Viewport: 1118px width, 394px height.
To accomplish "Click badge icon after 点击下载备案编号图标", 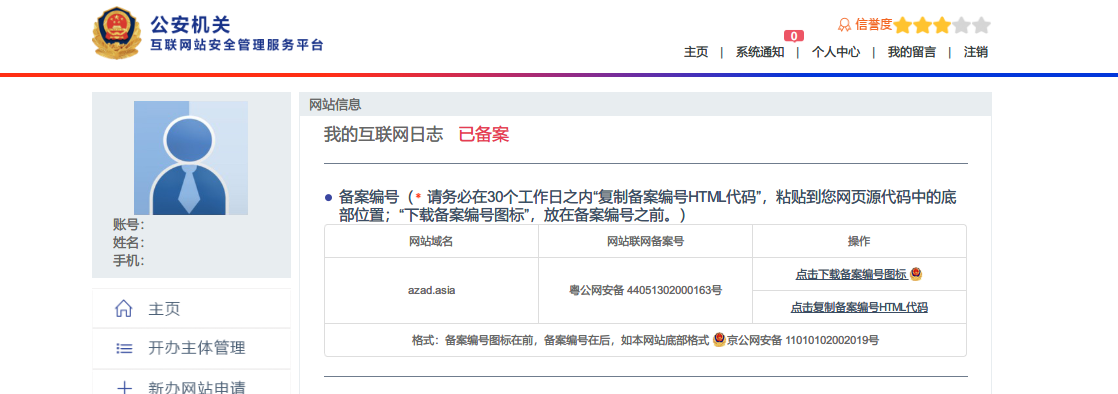I will tap(916, 274).
